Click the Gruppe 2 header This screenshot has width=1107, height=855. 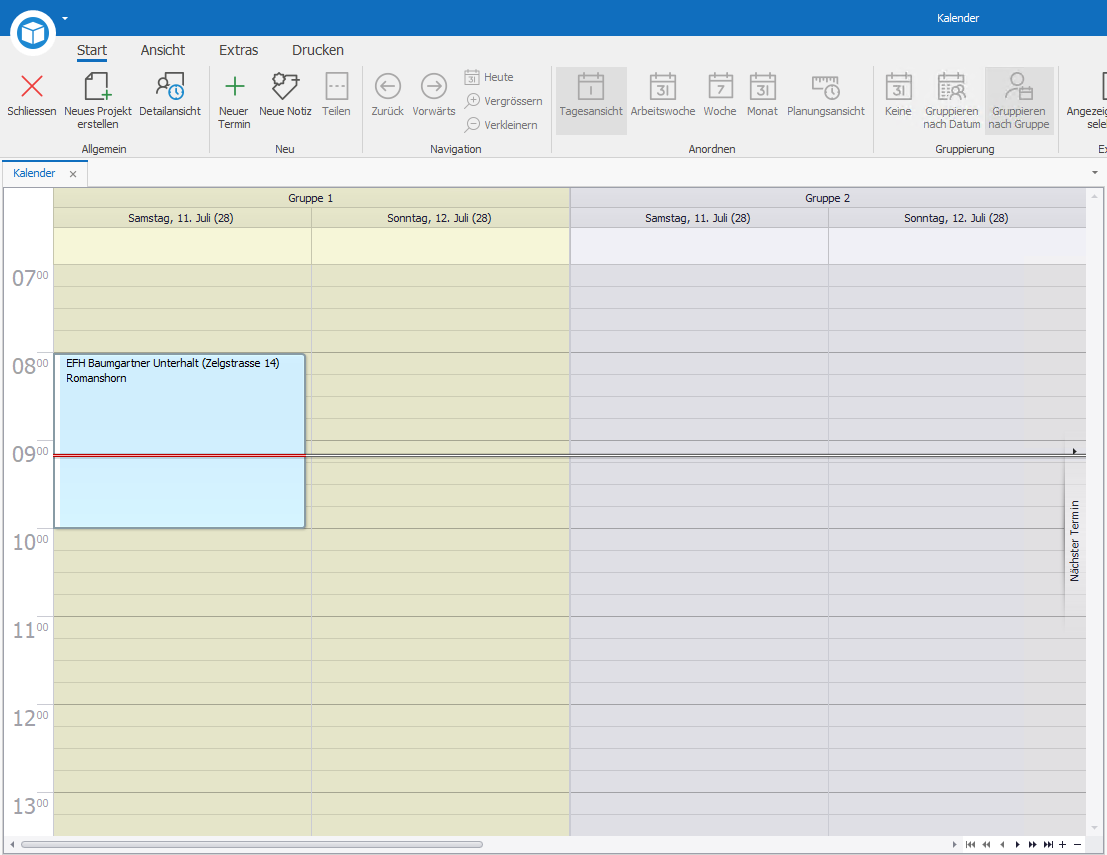(x=827, y=198)
